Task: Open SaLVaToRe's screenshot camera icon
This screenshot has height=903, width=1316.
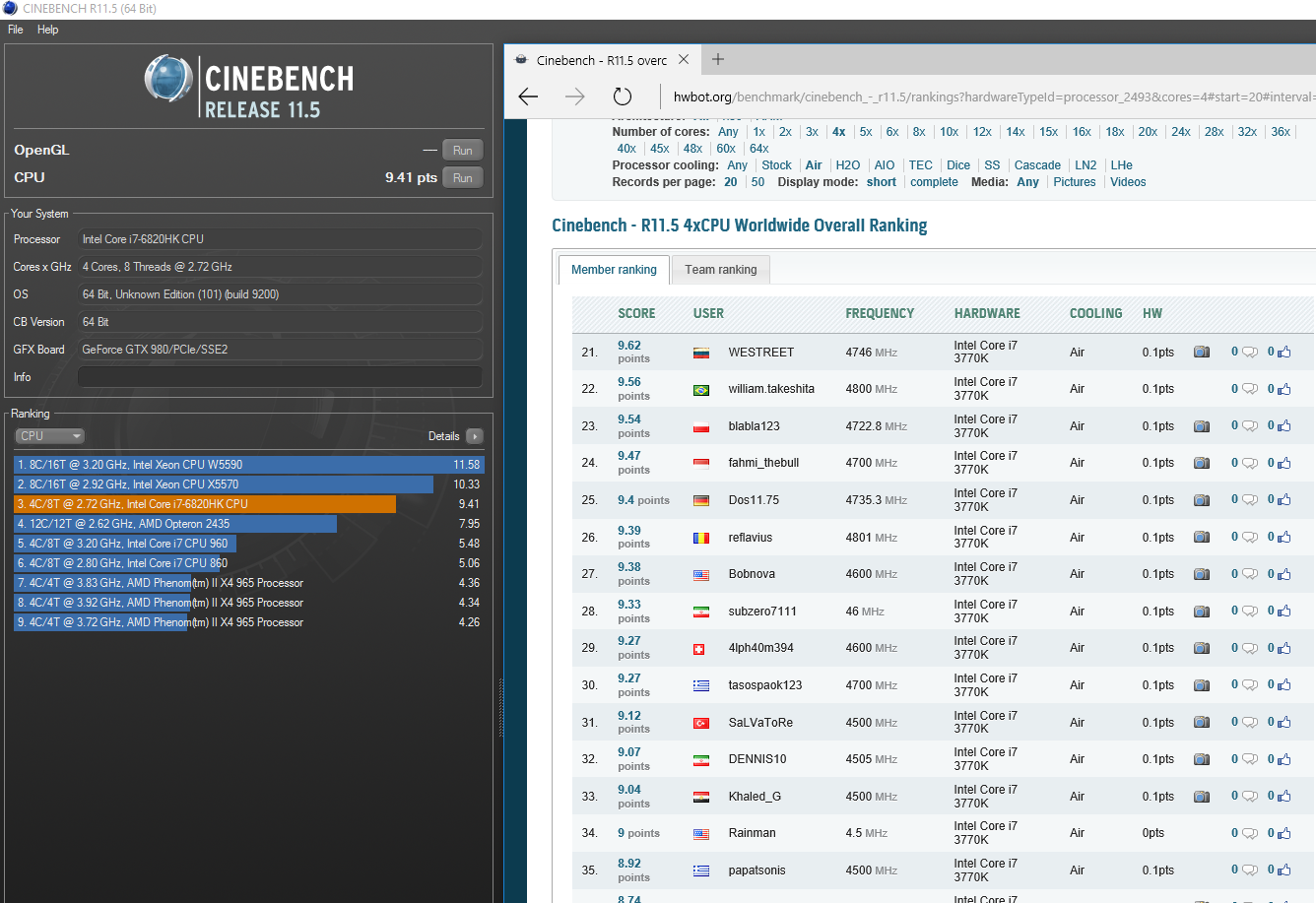Action: click(x=1202, y=723)
